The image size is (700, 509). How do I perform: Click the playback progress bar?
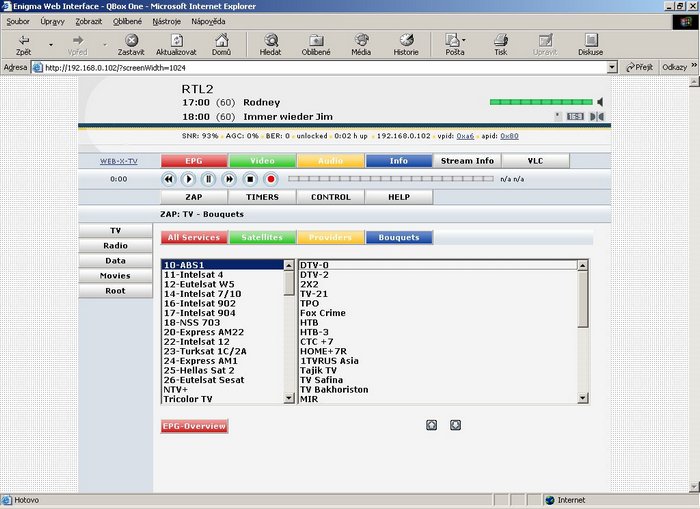point(391,179)
